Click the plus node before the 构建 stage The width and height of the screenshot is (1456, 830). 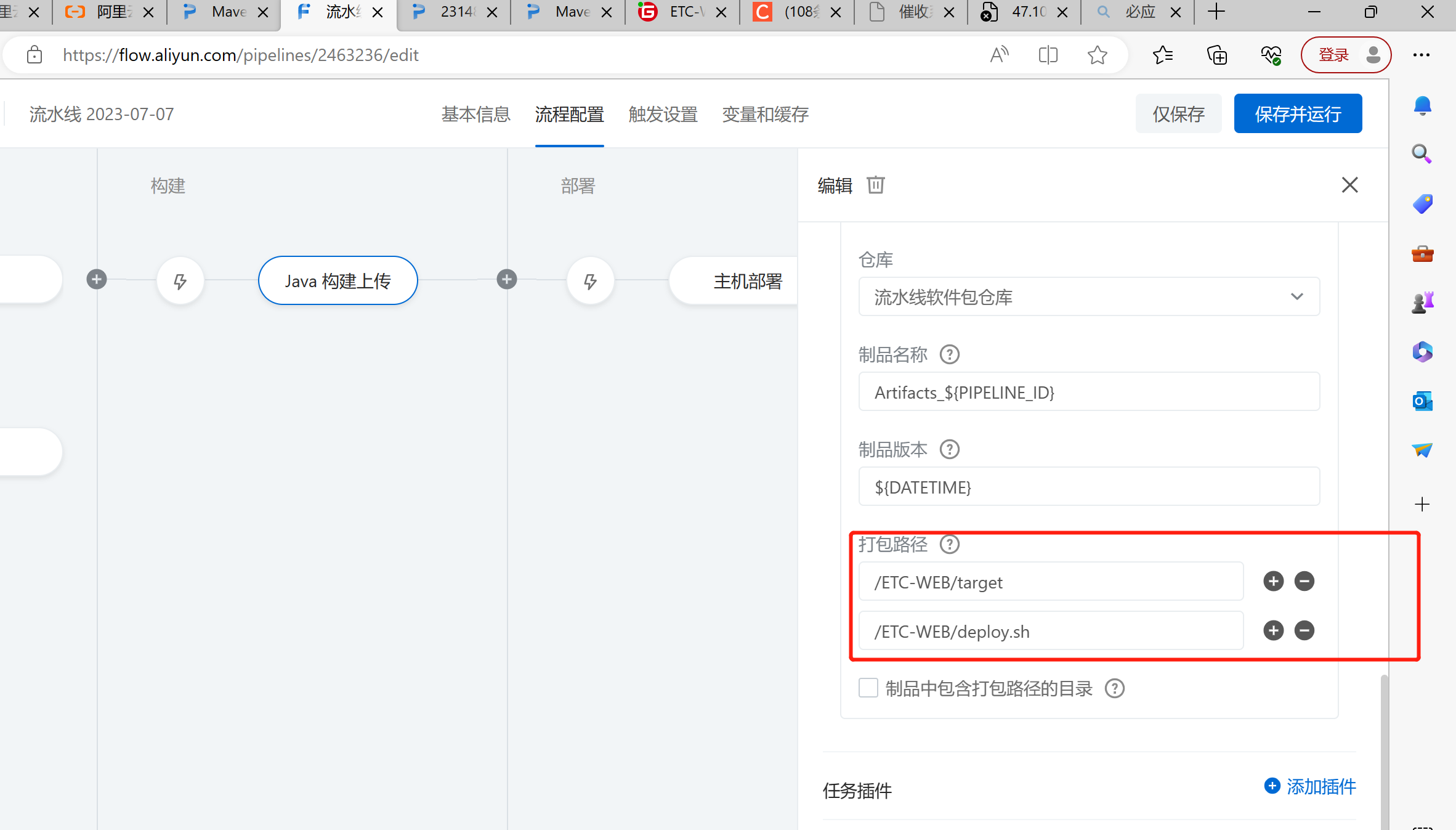[96, 279]
